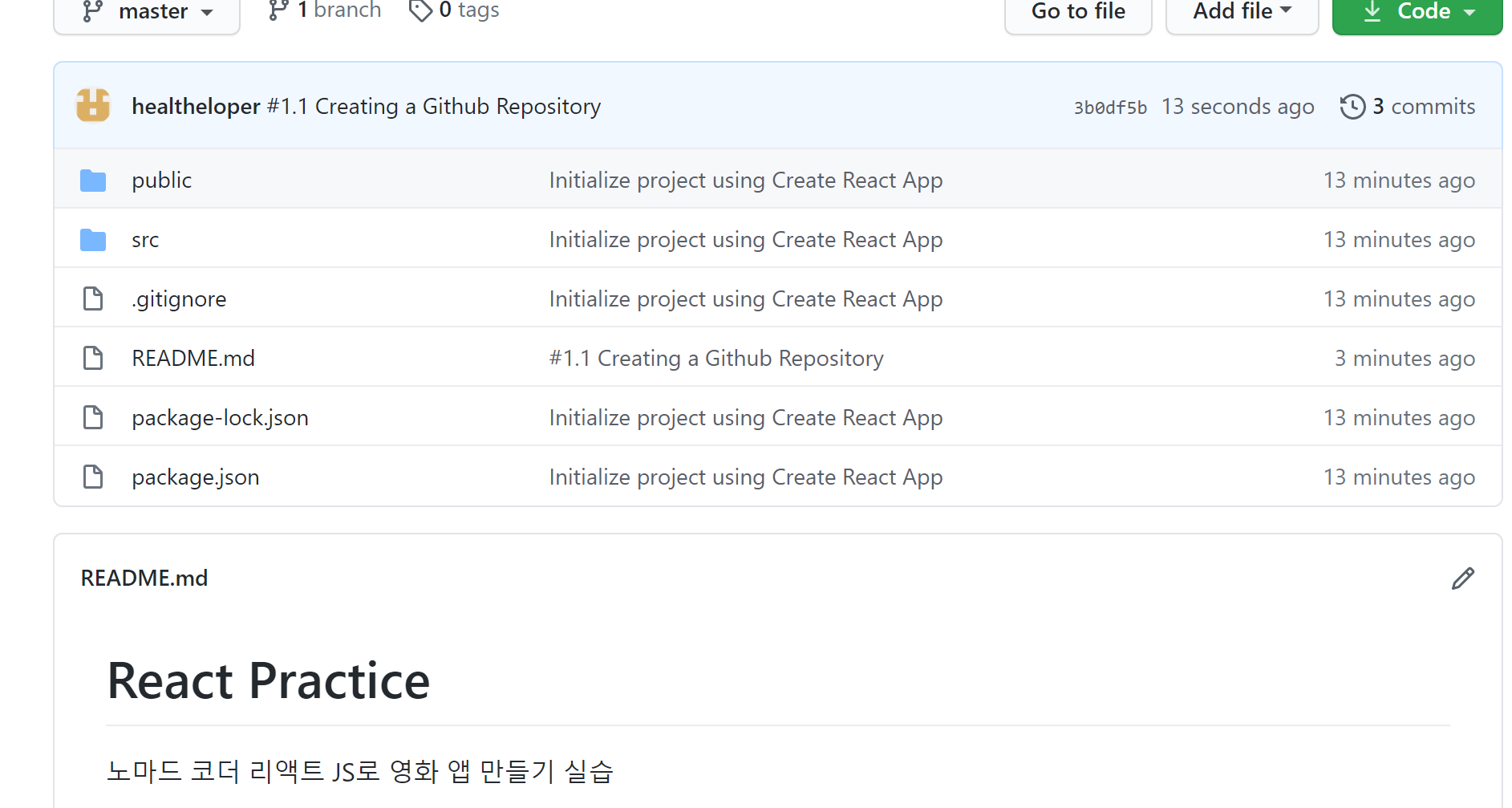1512x808 pixels.
Task: Click the git branch icon in master button
Action: point(92,10)
